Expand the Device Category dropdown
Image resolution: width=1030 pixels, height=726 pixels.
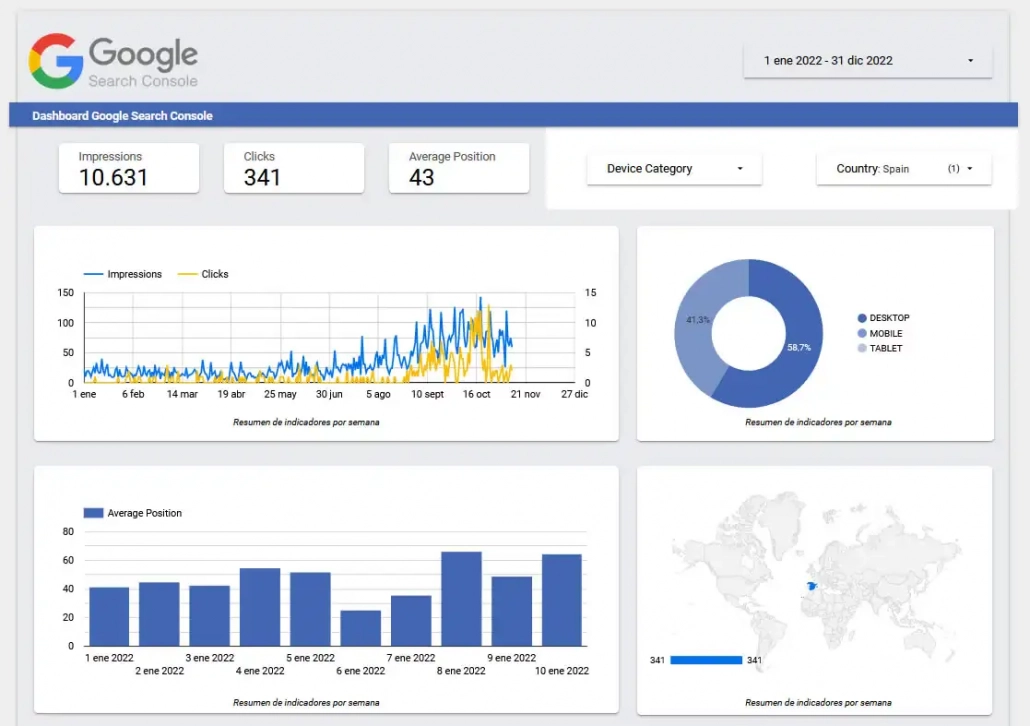point(674,169)
